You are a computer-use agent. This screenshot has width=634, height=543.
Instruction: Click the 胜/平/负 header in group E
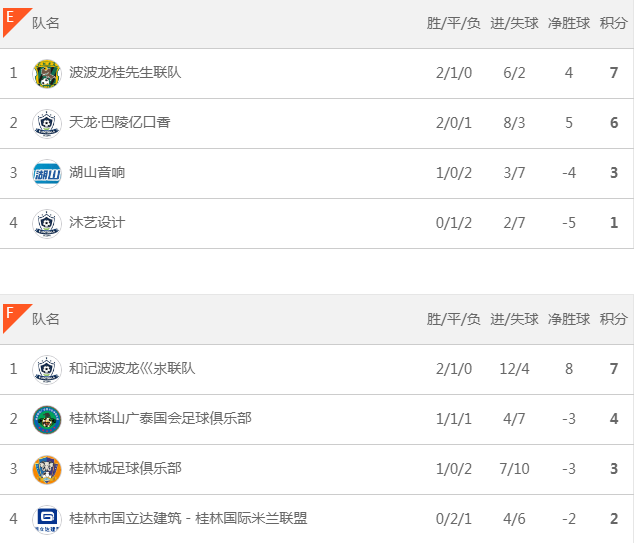tap(453, 24)
